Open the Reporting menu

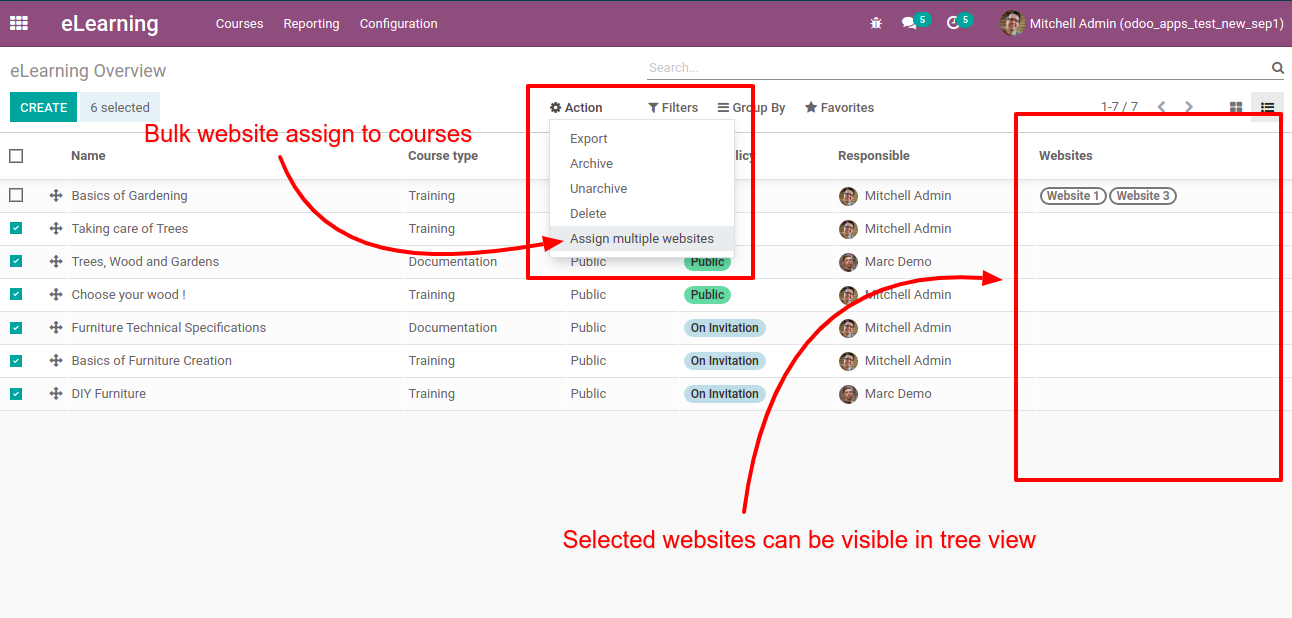[x=311, y=23]
